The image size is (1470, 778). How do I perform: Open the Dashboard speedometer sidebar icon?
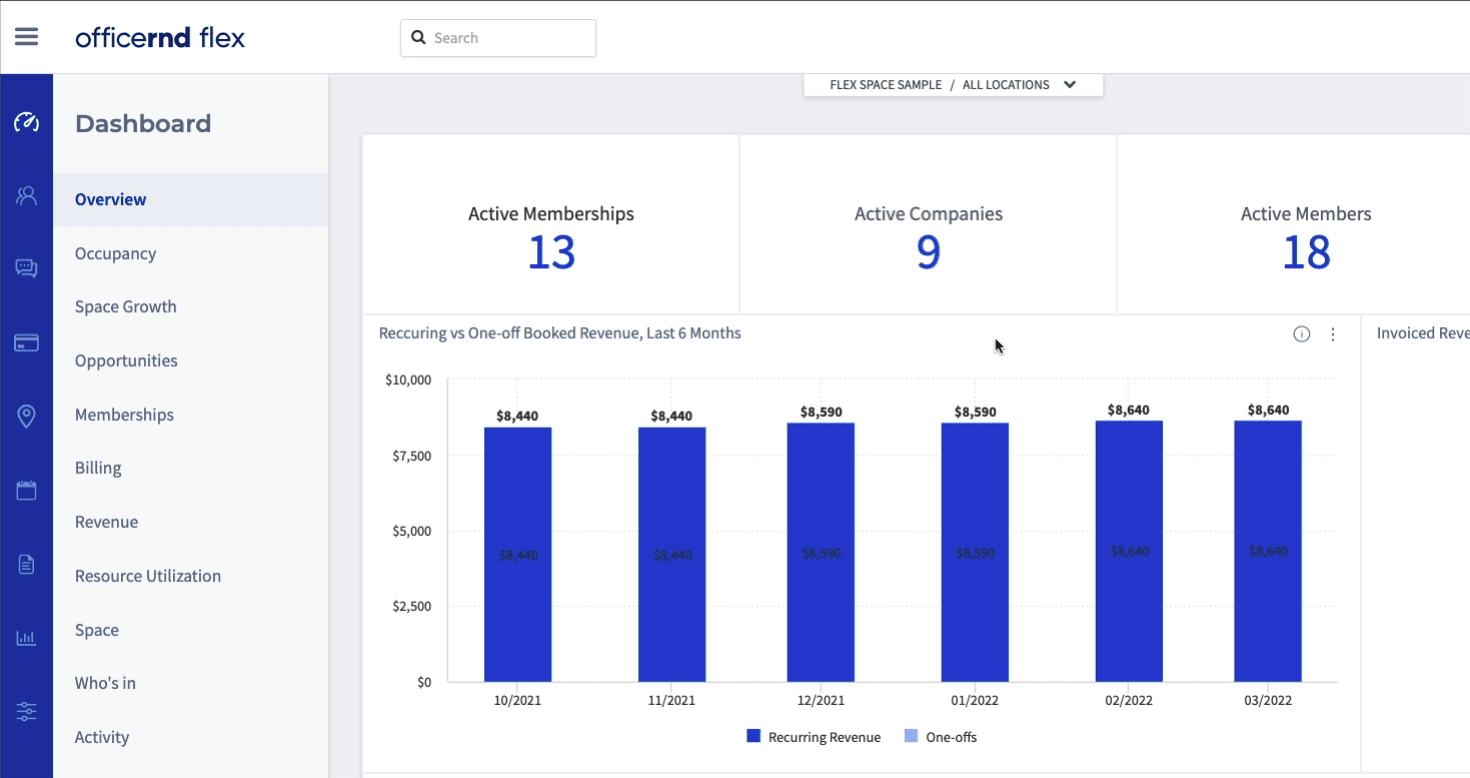point(26,123)
